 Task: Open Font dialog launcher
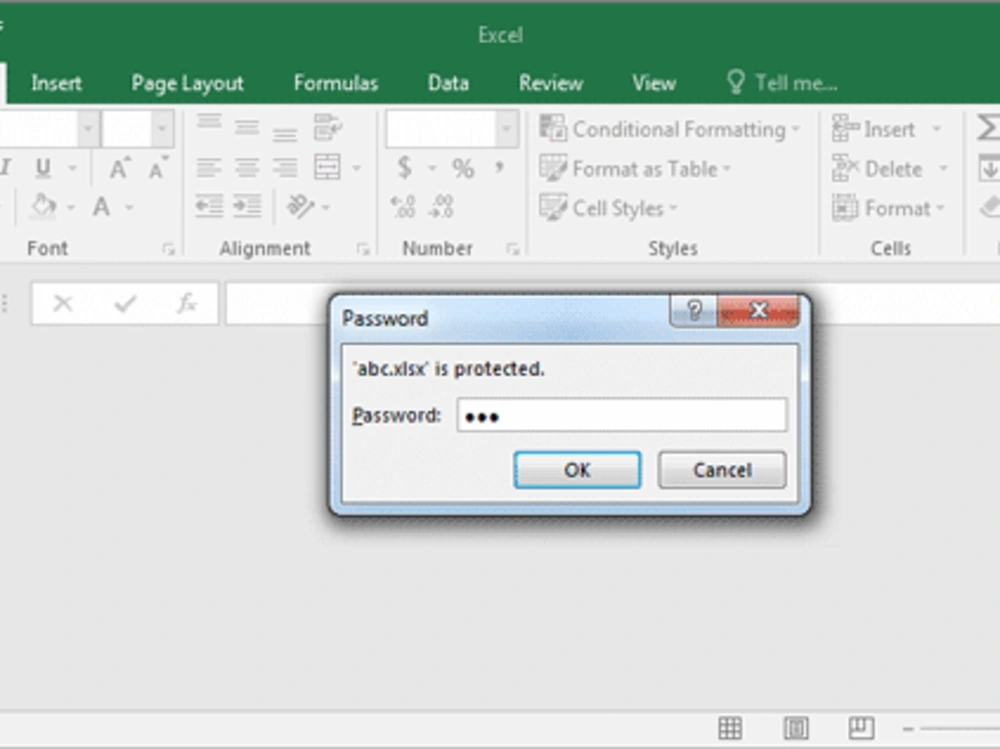[168, 249]
